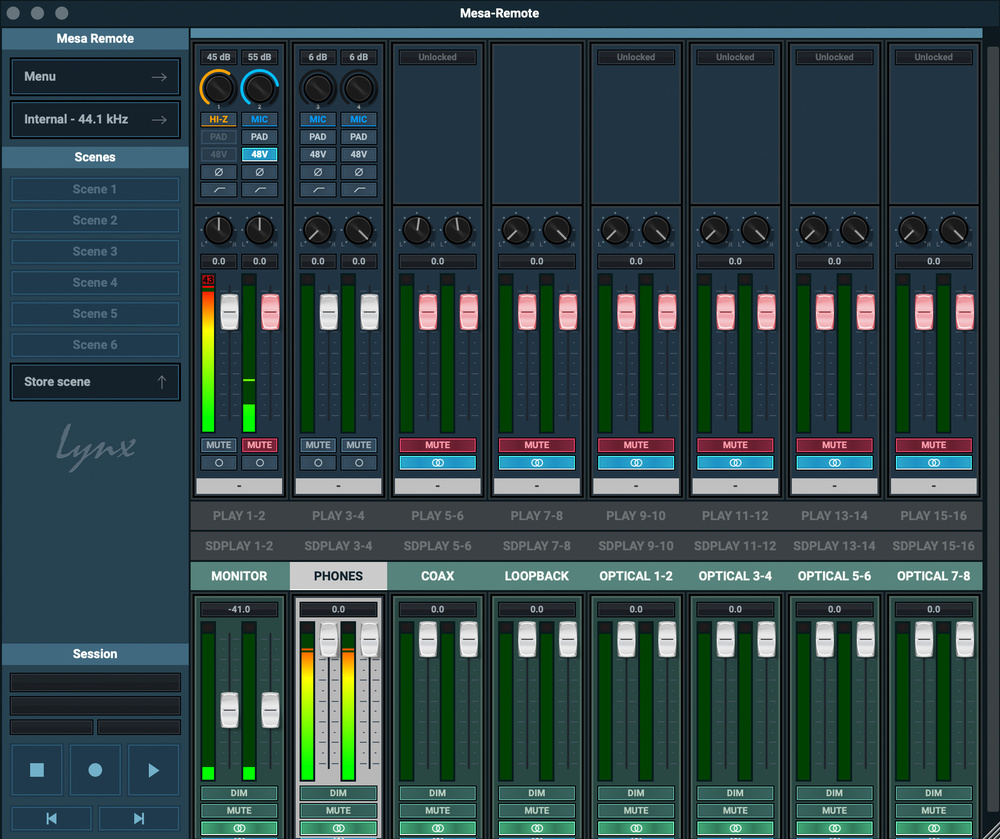
Task: Toggle phase invert on input channel 1
Action: pos(218,172)
